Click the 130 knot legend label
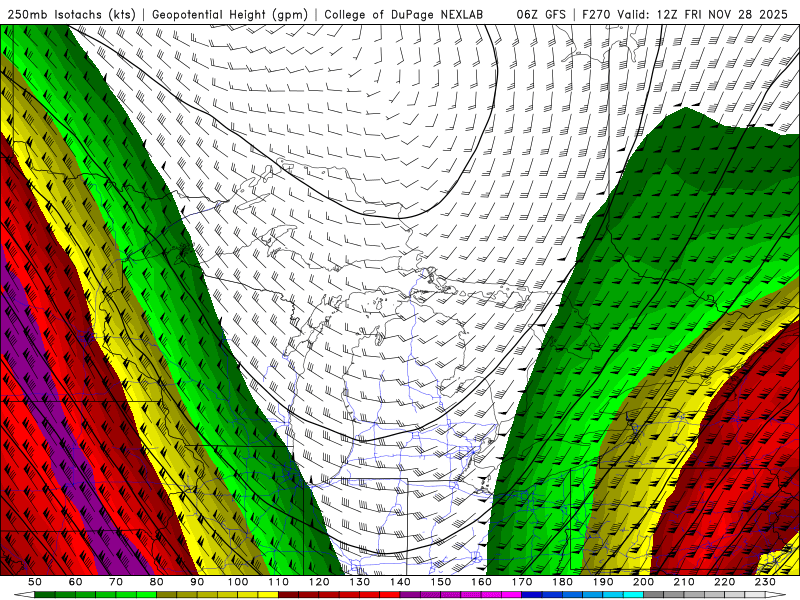Screen dimensions: 800x600 pyautogui.click(x=359, y=582)
